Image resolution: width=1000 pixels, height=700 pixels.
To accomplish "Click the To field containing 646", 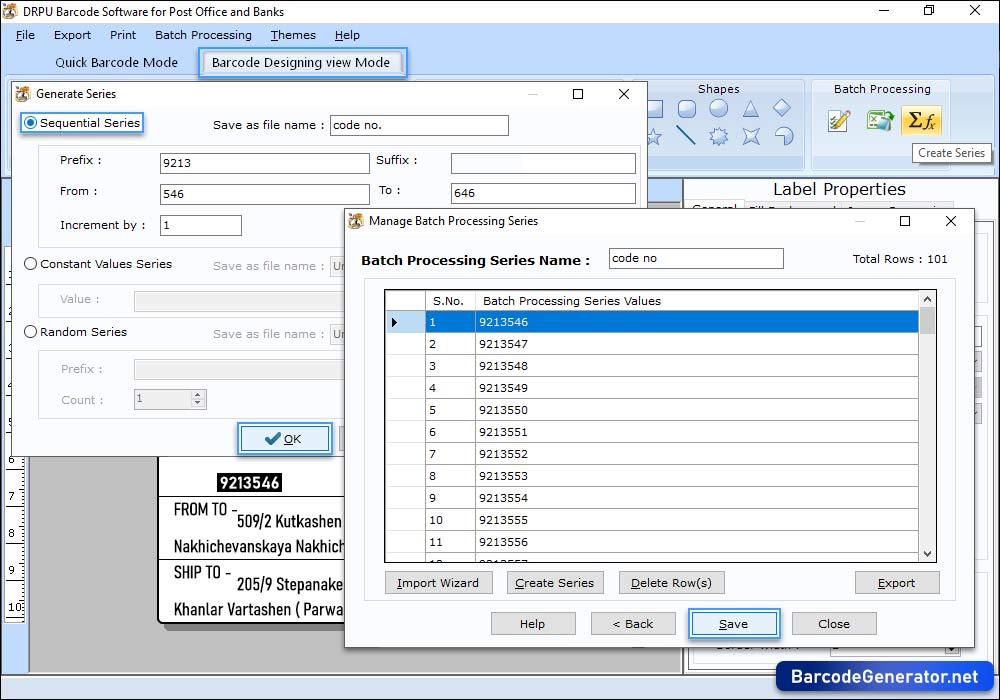I will pyautogui.click(x=543, y=193).
